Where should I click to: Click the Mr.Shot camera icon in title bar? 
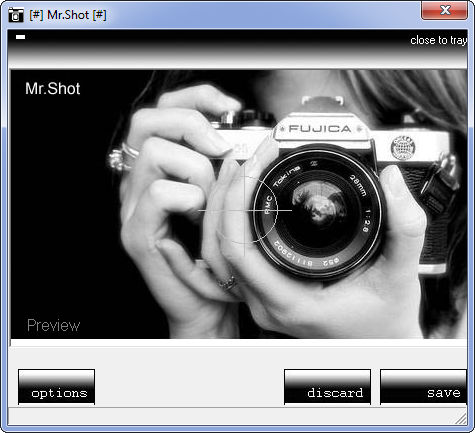pos(16,15)
